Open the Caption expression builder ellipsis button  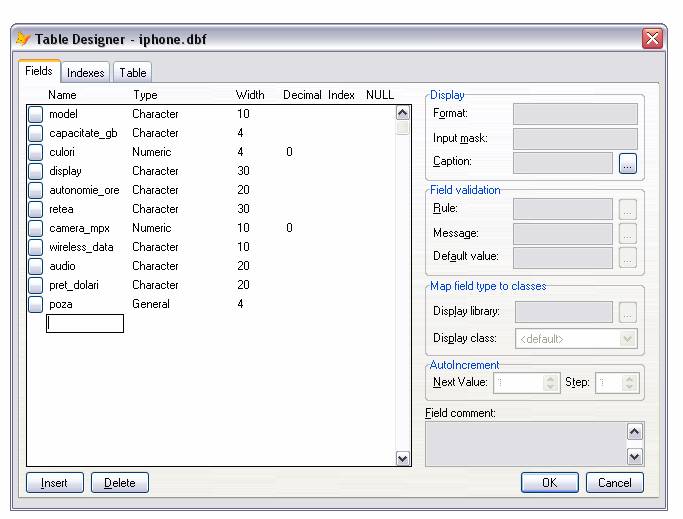[627, 163]
